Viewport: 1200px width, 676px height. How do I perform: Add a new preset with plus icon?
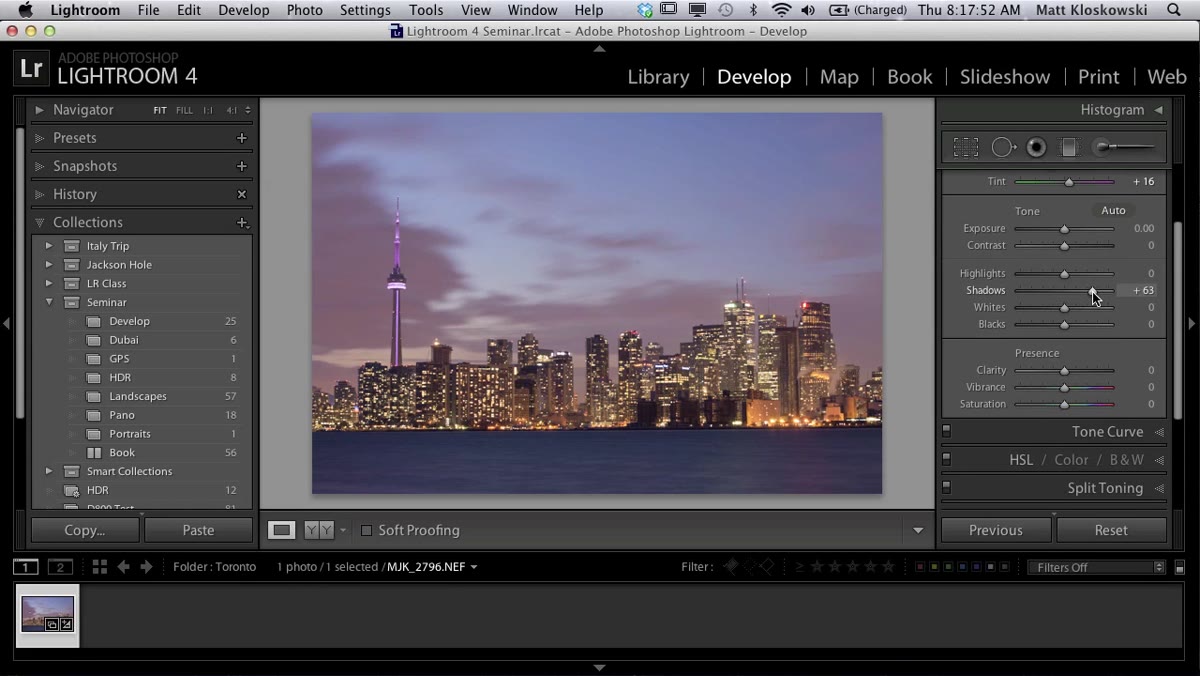click(x=241, y=138)
